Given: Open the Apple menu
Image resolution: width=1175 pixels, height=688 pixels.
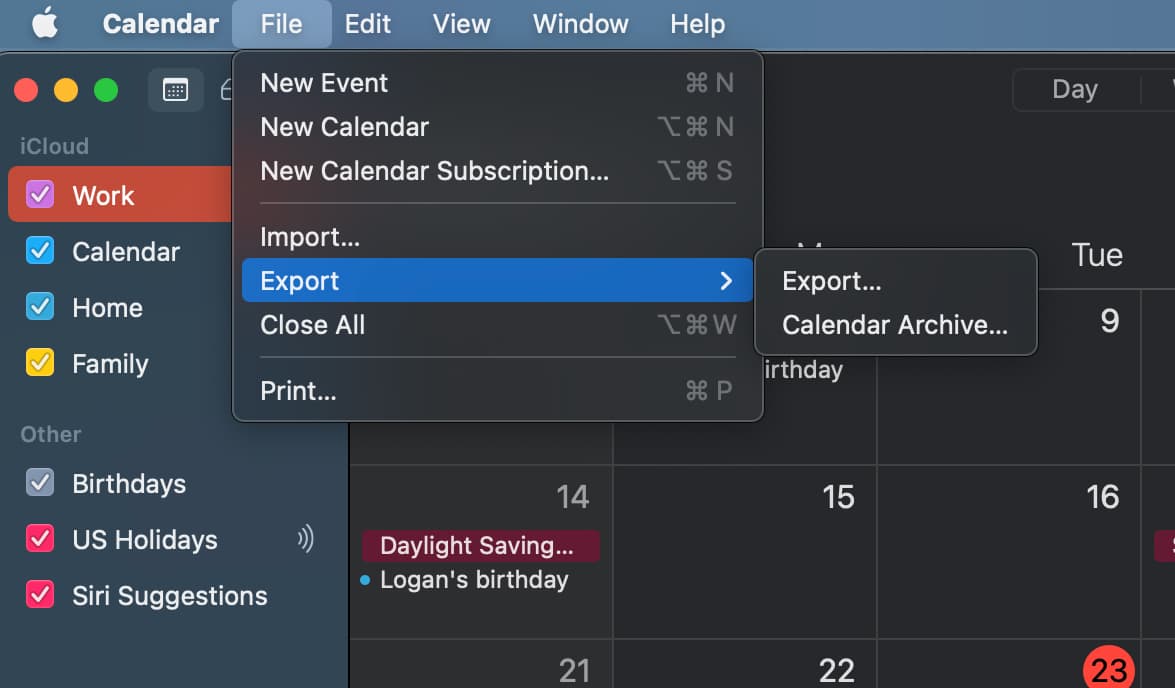Looking at the screenshot, I should [45, 24].
